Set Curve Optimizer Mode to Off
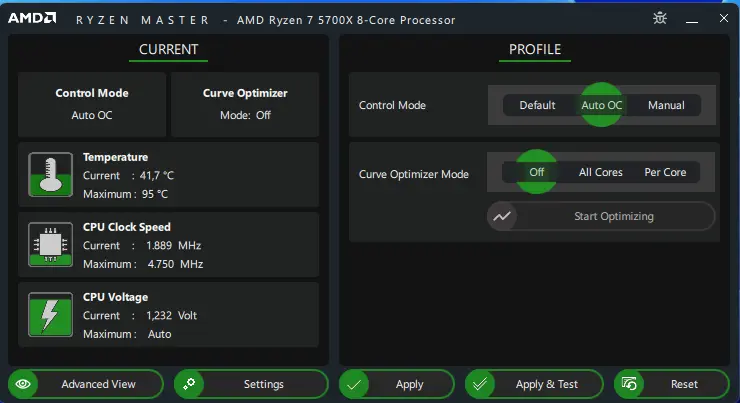740x403 pixels. (537, 172)
